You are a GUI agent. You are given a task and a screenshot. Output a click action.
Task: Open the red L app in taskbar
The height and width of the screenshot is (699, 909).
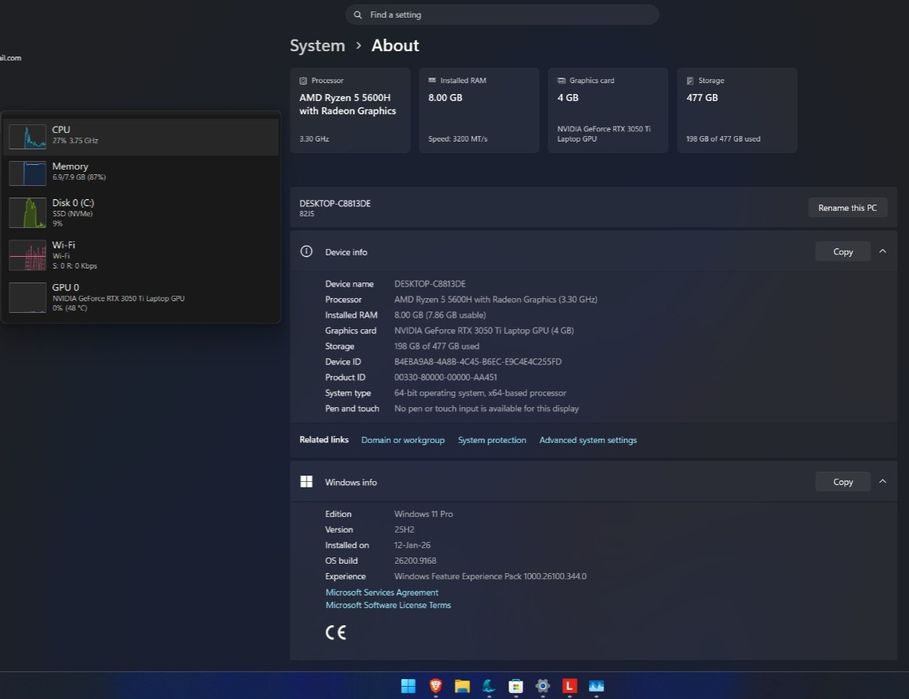pos(569,686)
